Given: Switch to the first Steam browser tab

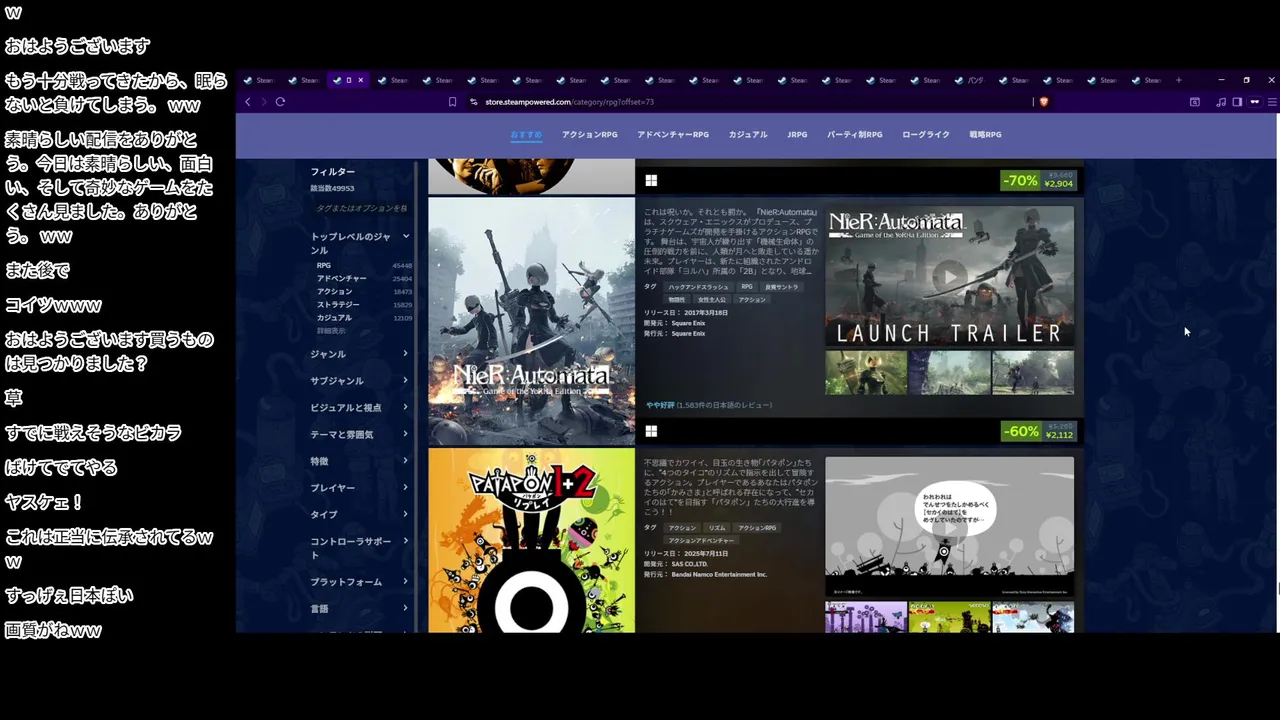Looking at the screenshot, I should click(258, 80).
